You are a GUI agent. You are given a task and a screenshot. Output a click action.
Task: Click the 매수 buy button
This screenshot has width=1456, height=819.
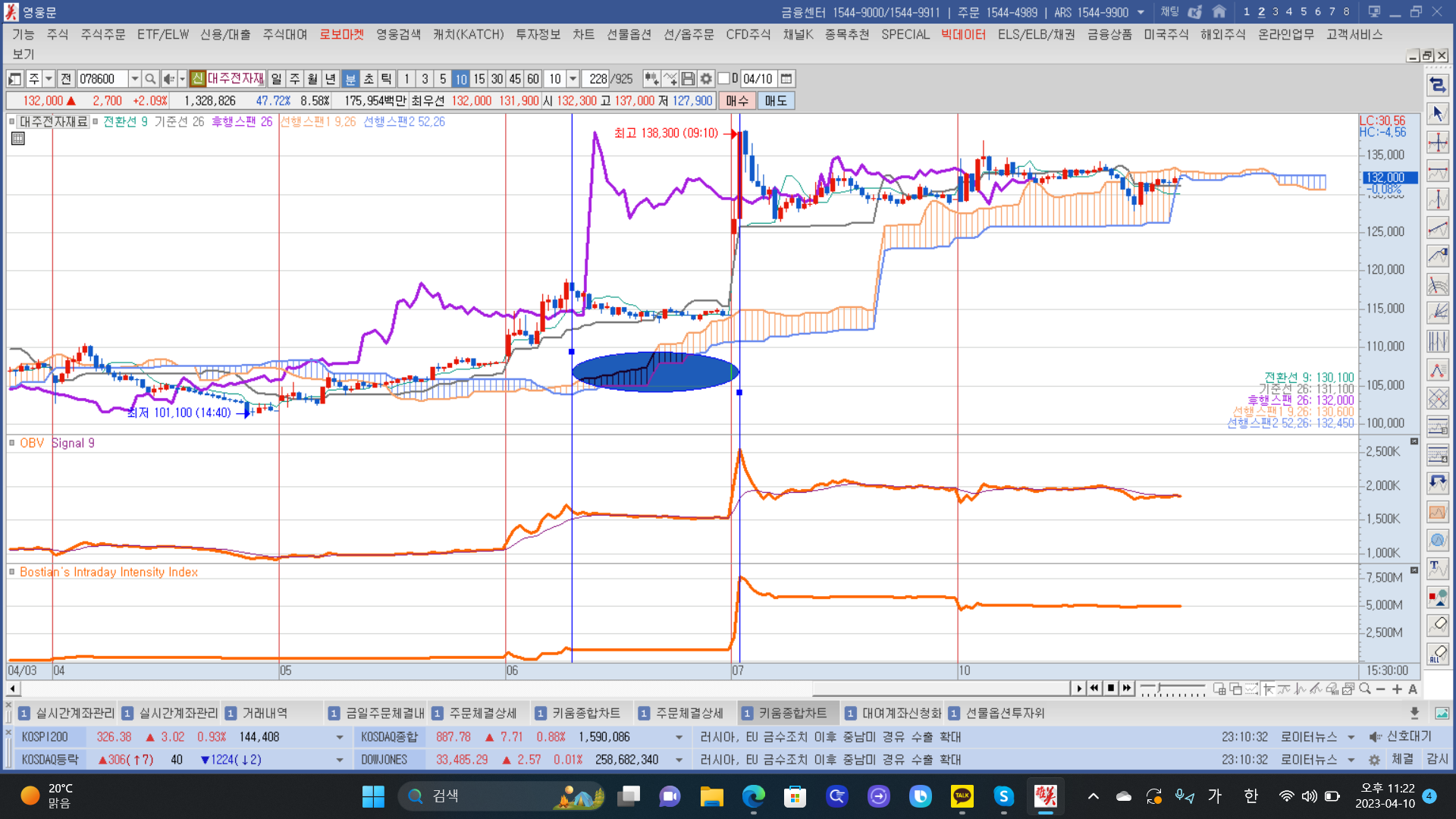[x=736, y=101]
